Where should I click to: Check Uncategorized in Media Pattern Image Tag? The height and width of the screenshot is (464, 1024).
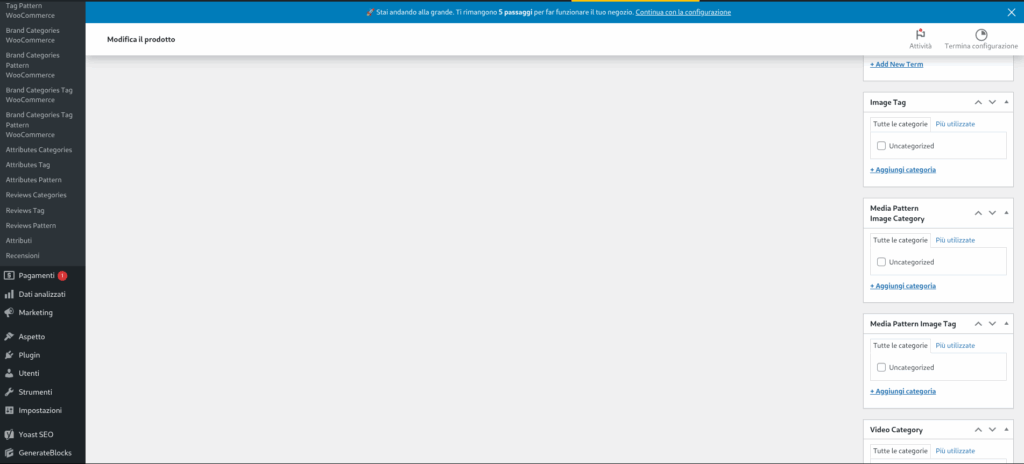pyautogui.click(x=881, y=367)
